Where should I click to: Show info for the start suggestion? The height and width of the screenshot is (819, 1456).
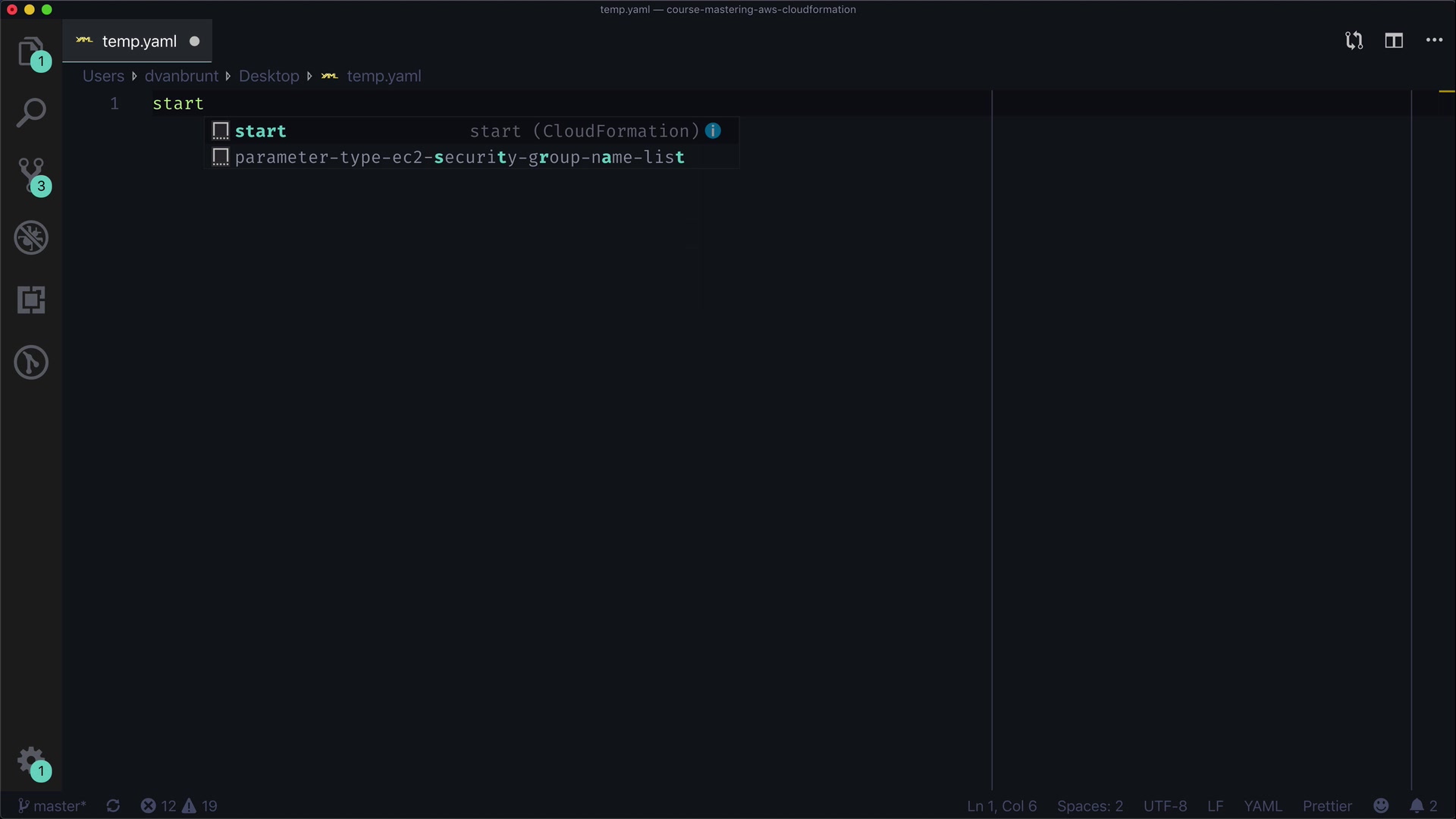tap(713, 131)
